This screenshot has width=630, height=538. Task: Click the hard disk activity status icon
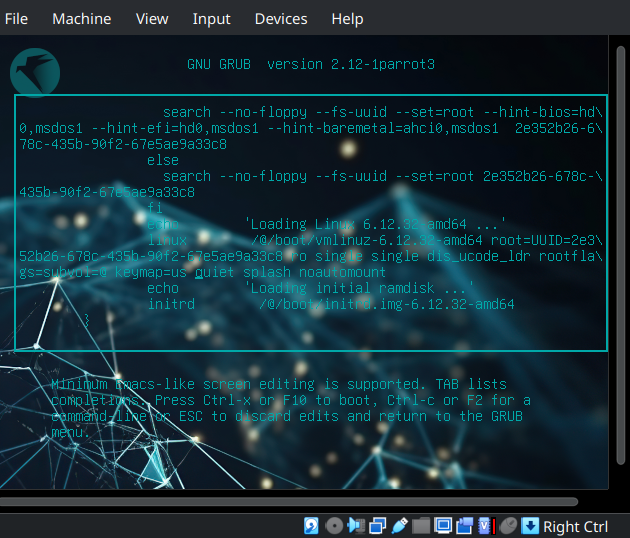pos(311,526)
